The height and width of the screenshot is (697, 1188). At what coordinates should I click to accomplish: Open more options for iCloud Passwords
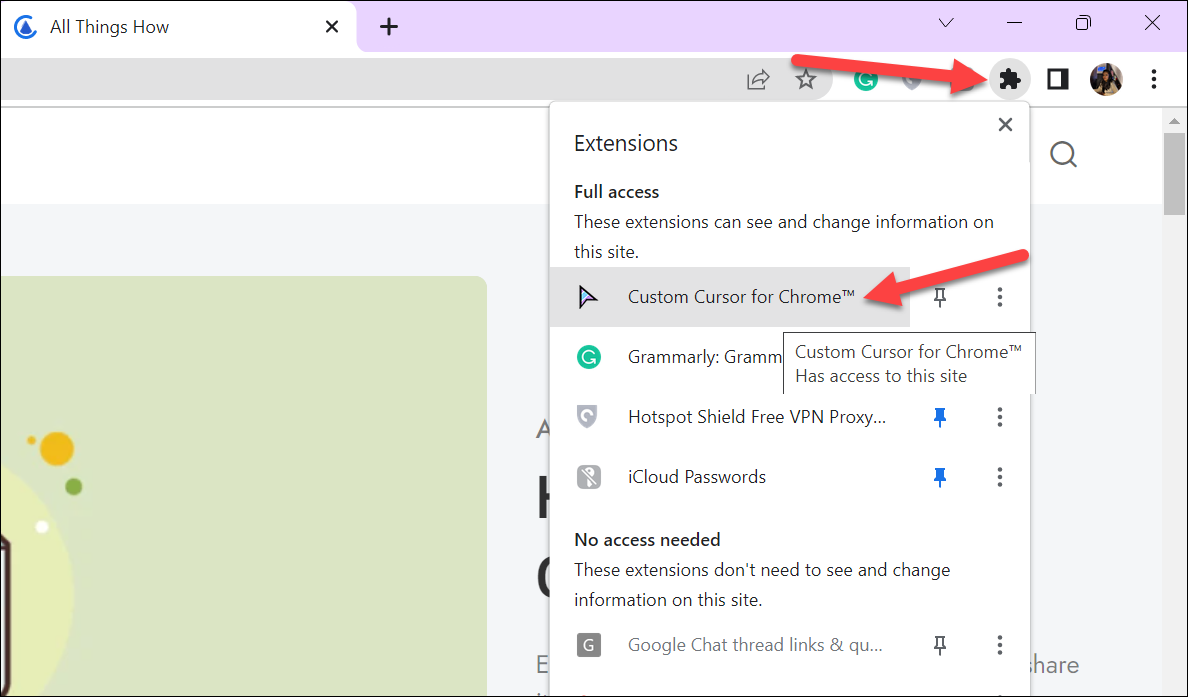point(999,477)
